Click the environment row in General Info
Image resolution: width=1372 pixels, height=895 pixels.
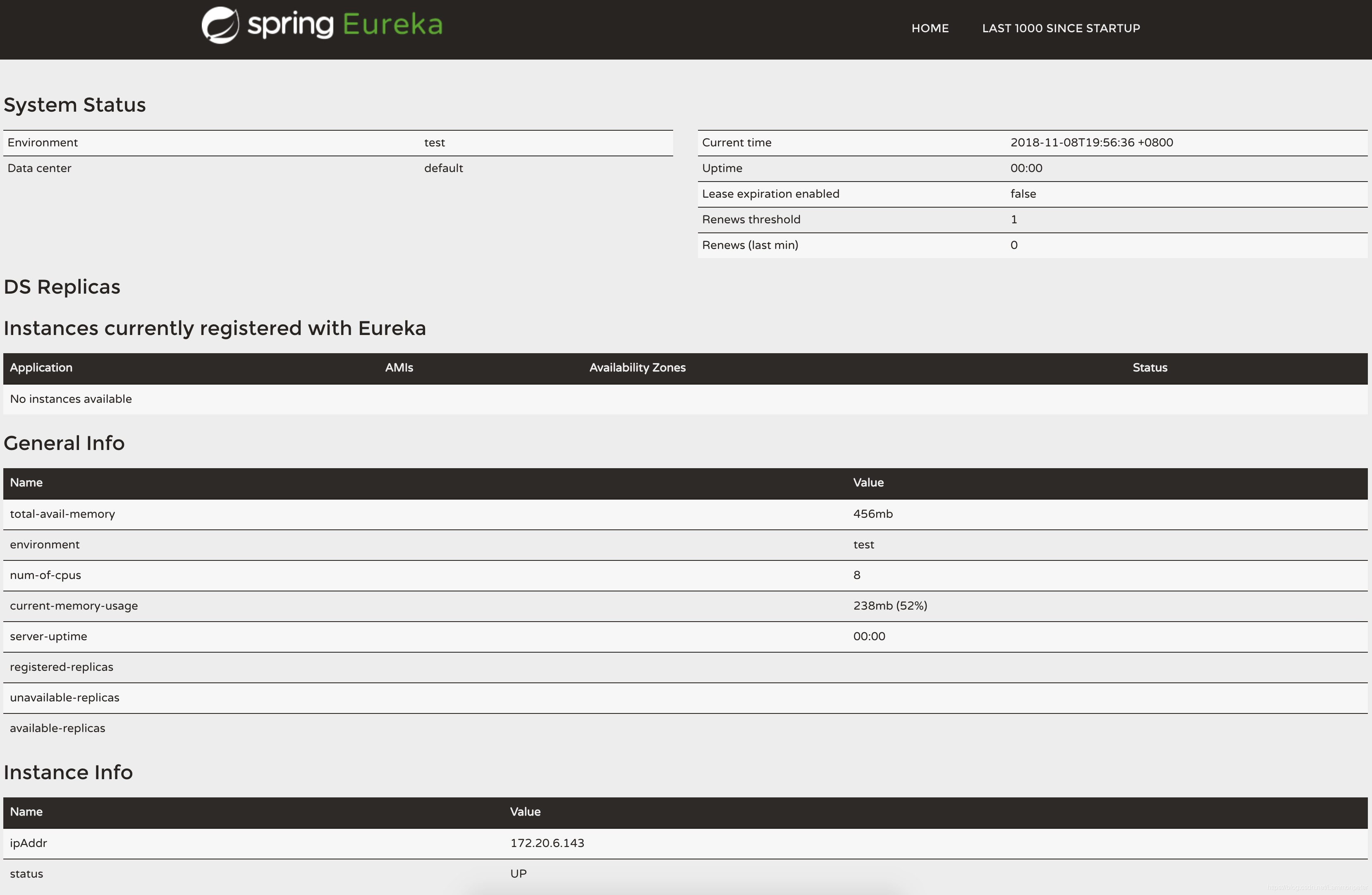[x=686, y=545]
